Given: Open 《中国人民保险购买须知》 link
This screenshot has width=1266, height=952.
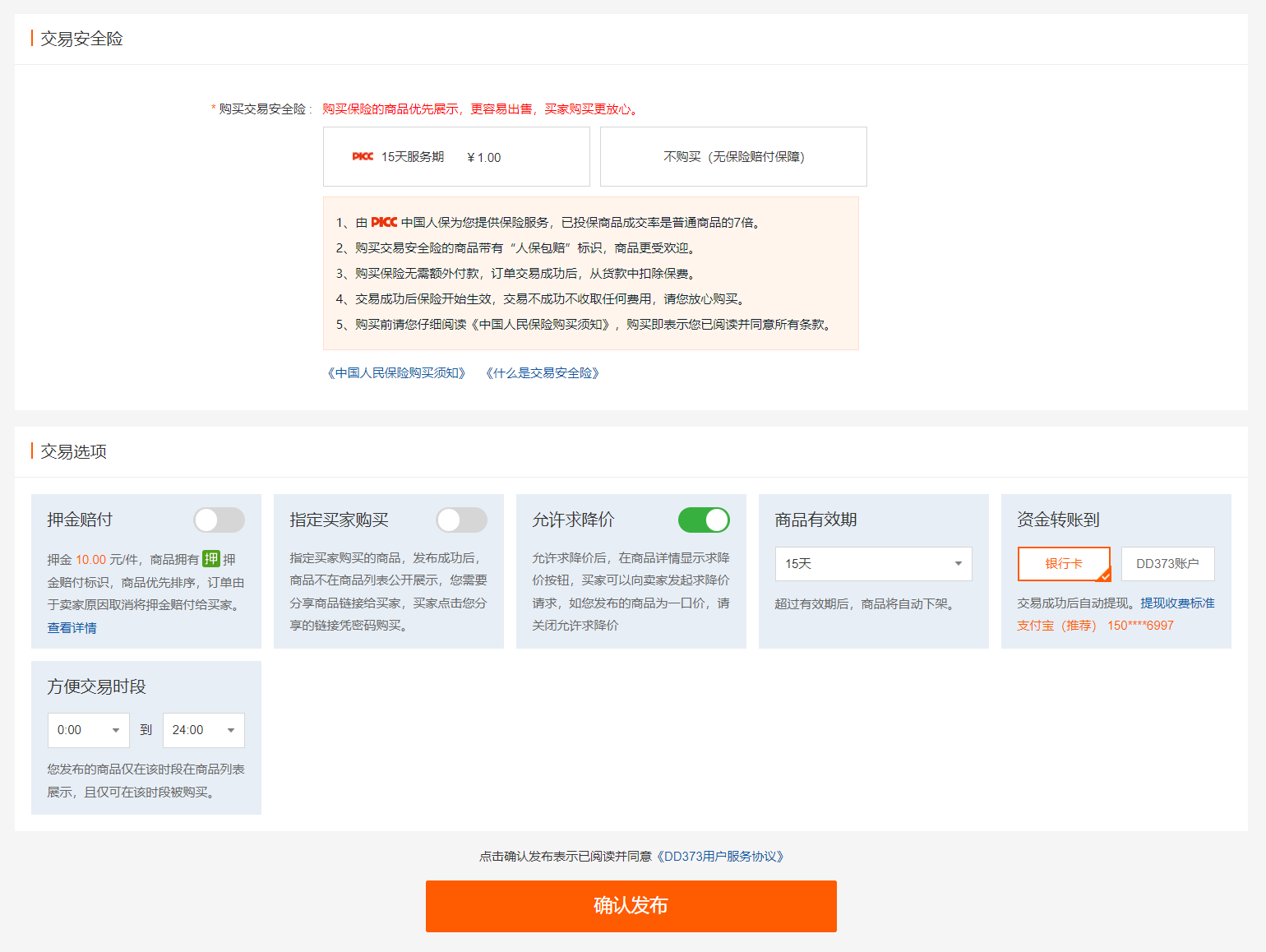Looking at the screenshot, I should pos(396,373).
